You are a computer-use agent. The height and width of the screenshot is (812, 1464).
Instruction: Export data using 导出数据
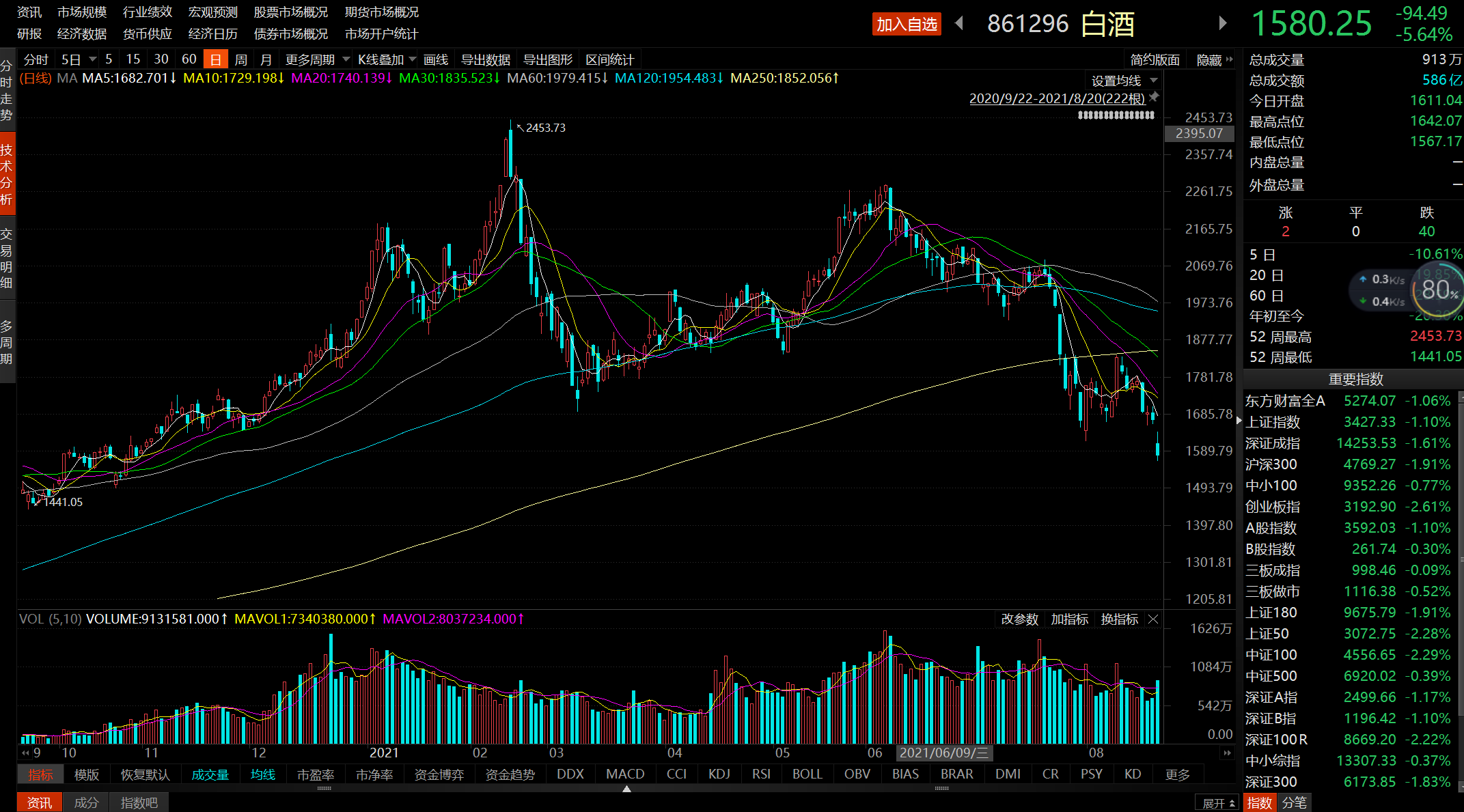coord(485,59)
